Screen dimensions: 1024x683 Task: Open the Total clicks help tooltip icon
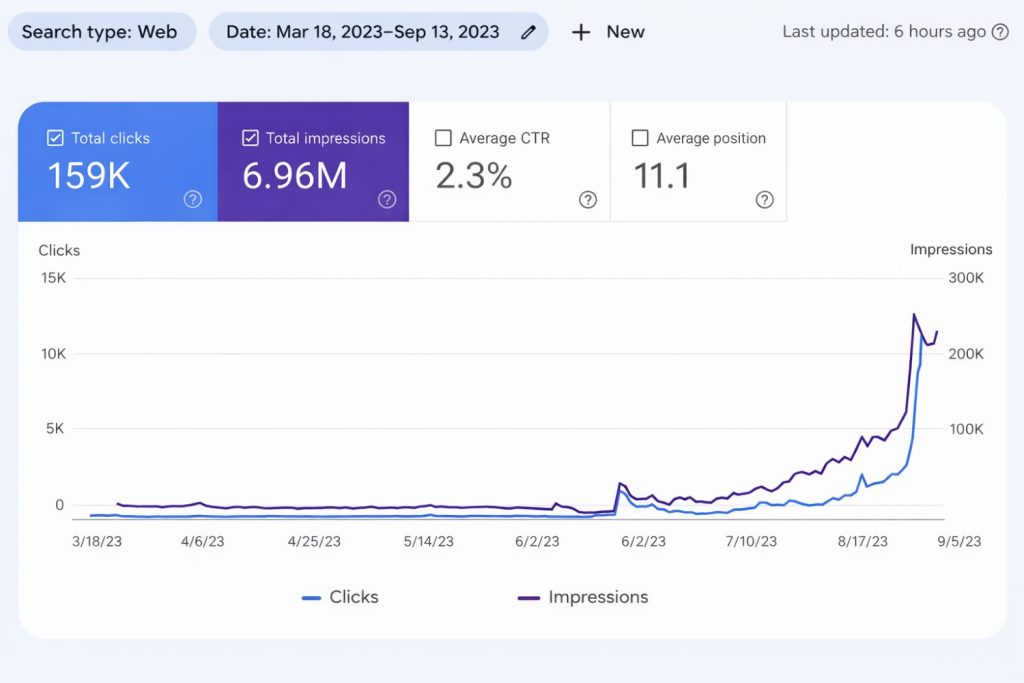(x=192, y=199)
